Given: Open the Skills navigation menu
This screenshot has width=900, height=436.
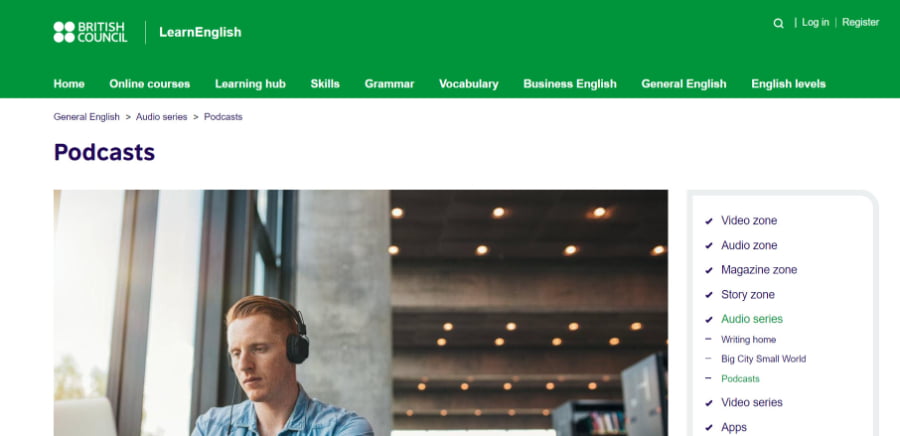Looking at the screenshot, I should [325, 84].
